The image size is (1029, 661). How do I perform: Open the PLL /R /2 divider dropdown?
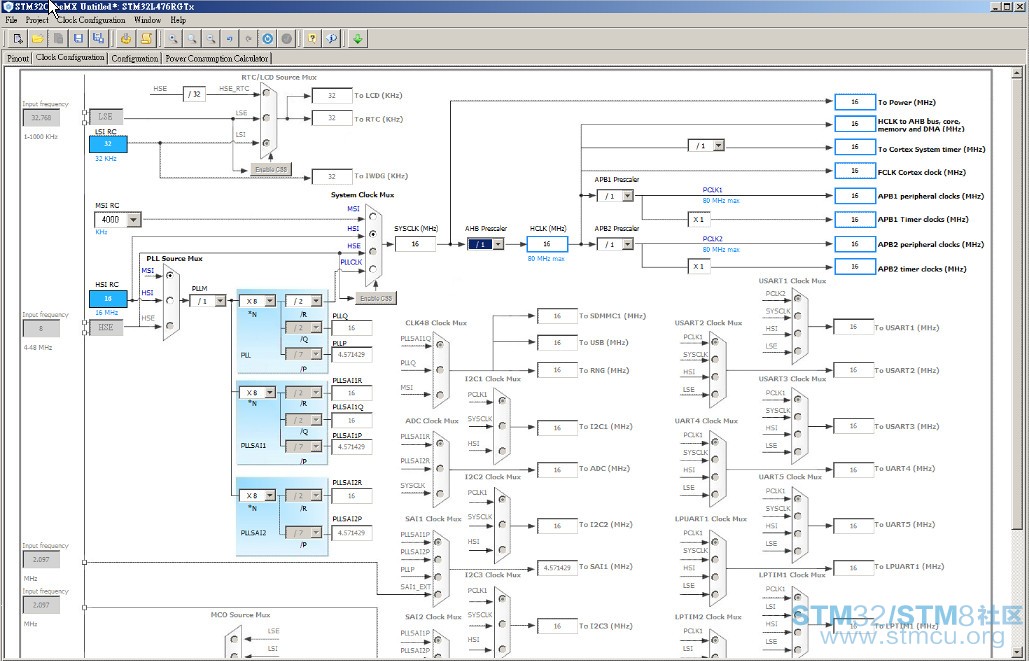click(x=316, y=301)
